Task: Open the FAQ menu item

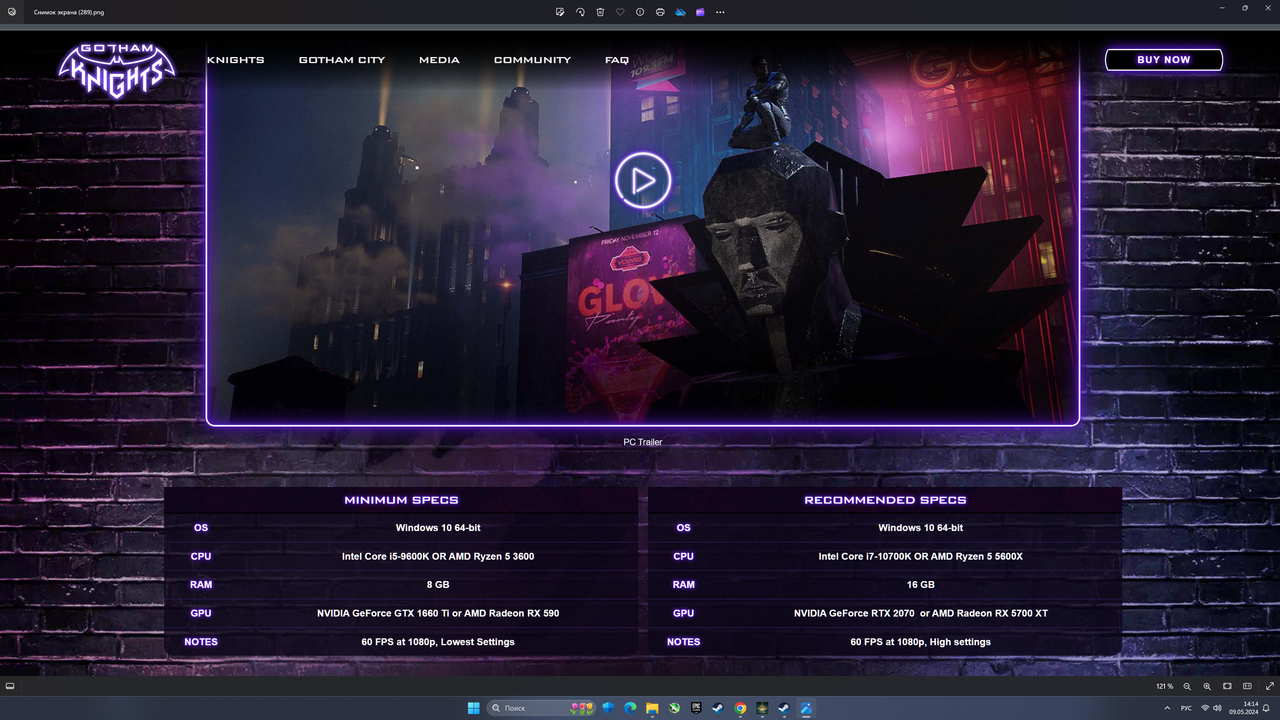Action: click(x=617, y=60)
